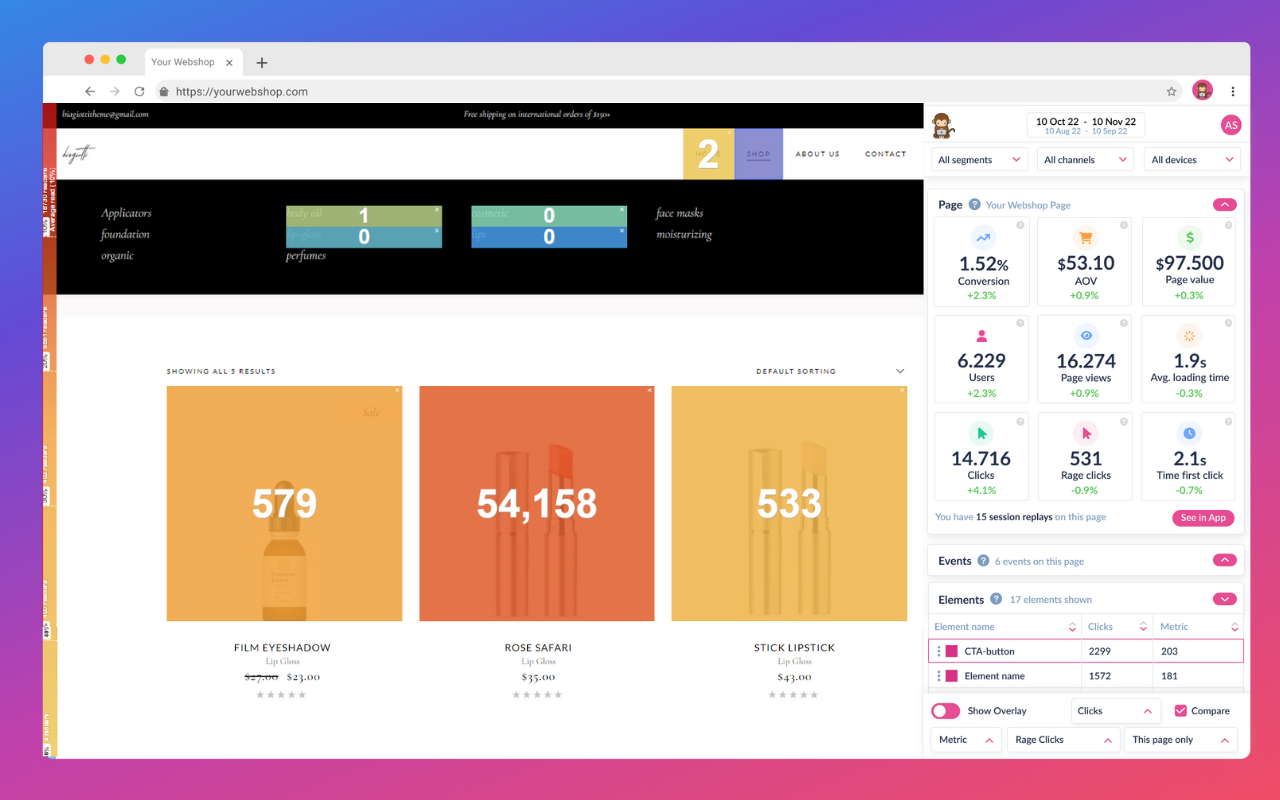Click the drag handle on CTA-button row

(x=939, y=651)
